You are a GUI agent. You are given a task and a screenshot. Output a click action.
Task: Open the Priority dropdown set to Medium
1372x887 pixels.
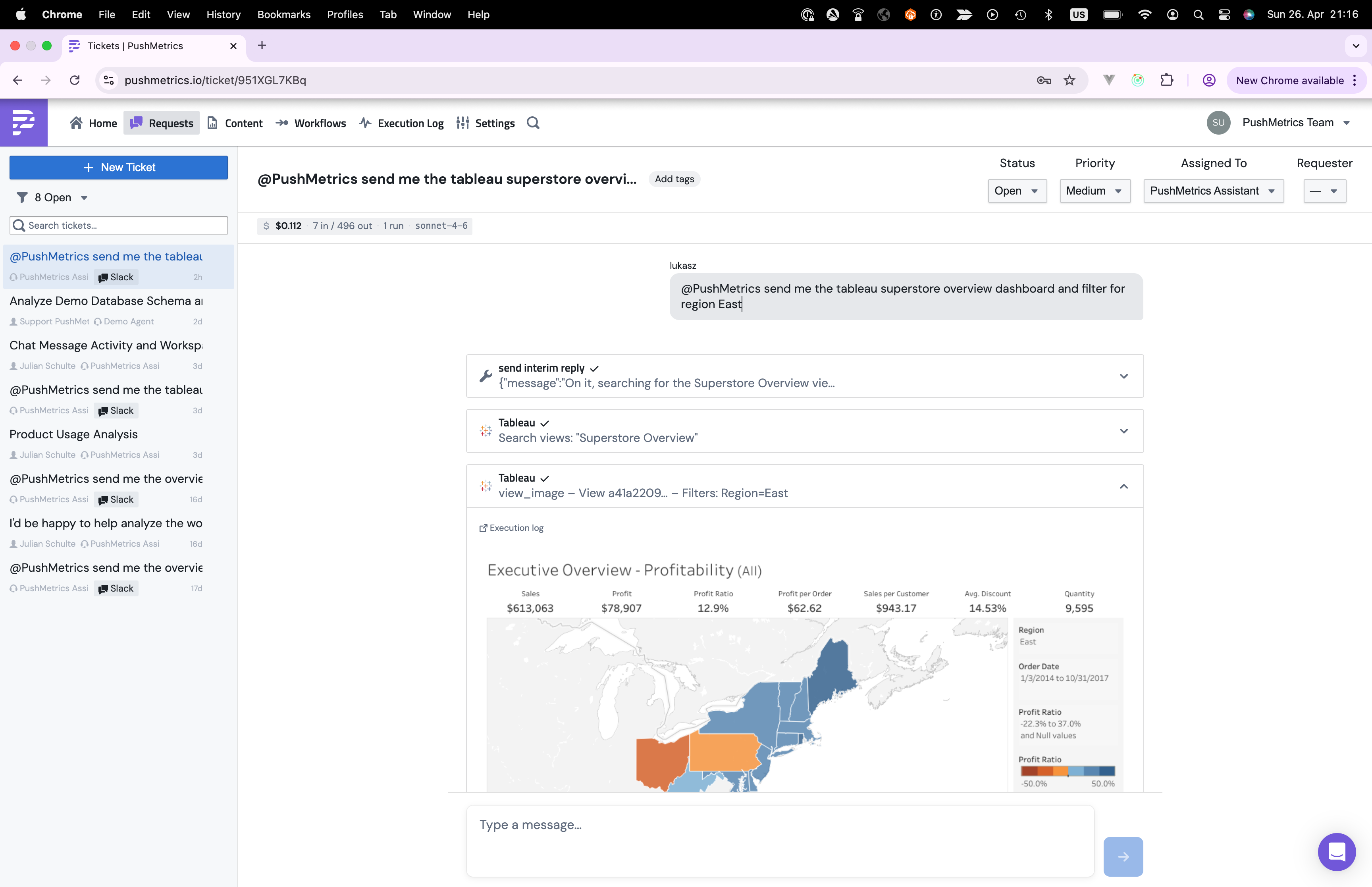coord(1095,191)
